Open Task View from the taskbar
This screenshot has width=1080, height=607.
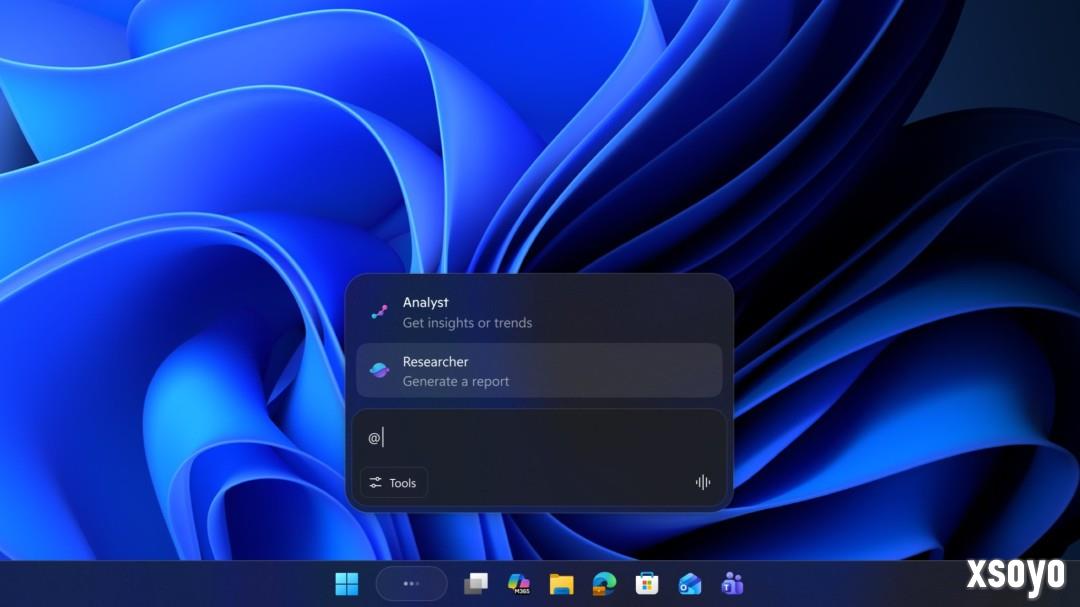click(x=476, y=582)
